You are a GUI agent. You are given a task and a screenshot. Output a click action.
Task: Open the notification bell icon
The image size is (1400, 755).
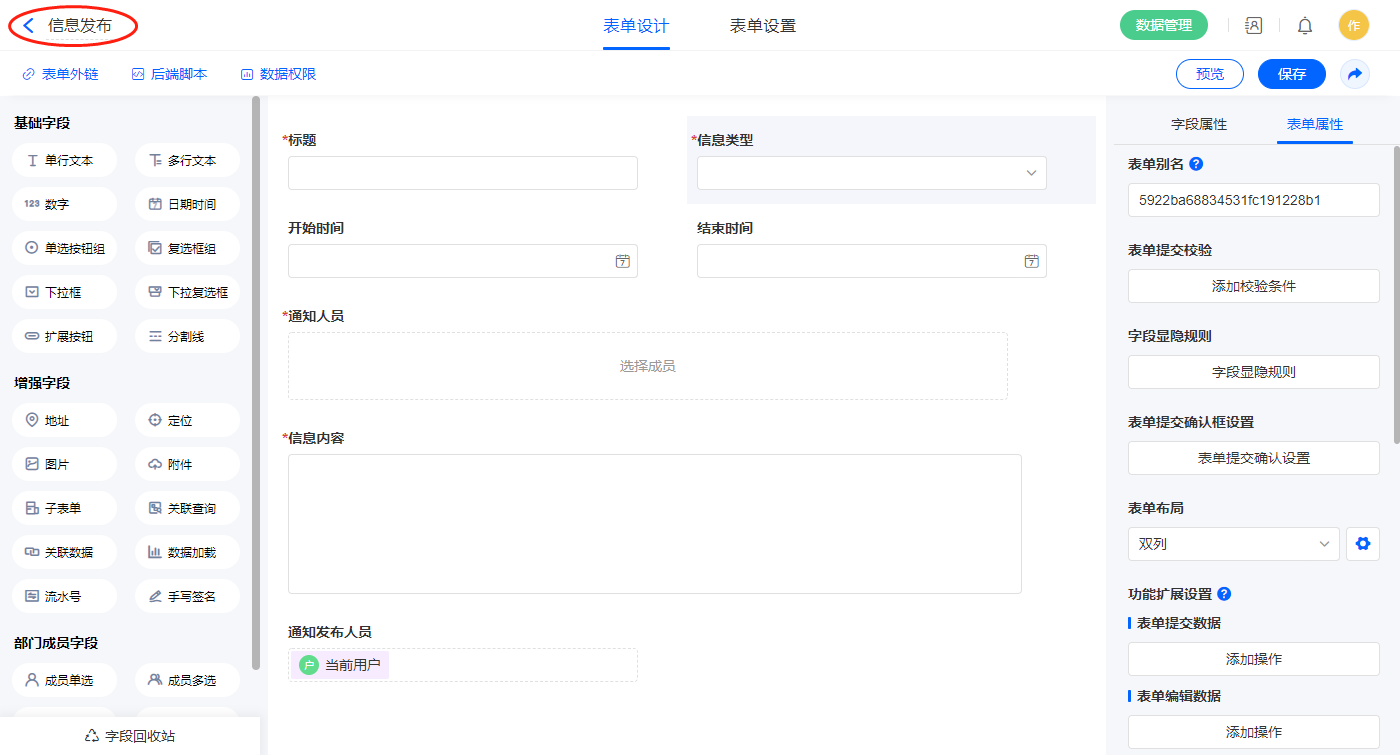[1305, 26]
